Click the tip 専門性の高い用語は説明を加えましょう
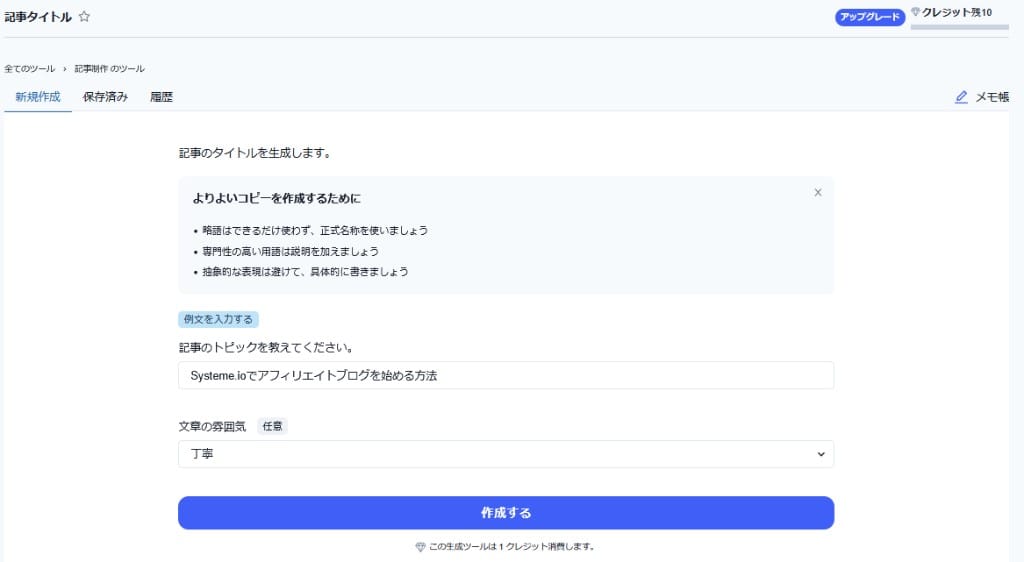The height and width of the screenshot is (562, 1024). click(x=290, y=251)
